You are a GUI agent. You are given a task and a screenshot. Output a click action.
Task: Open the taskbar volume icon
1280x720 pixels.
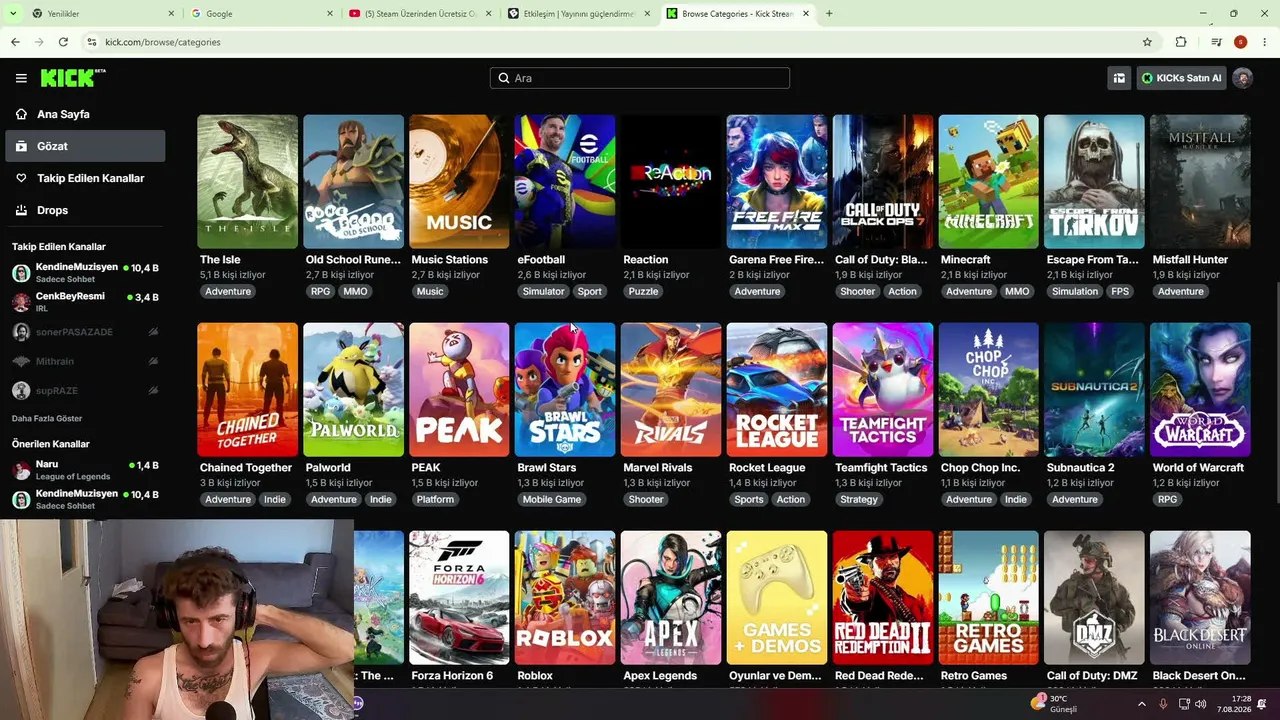point(1201,704)
